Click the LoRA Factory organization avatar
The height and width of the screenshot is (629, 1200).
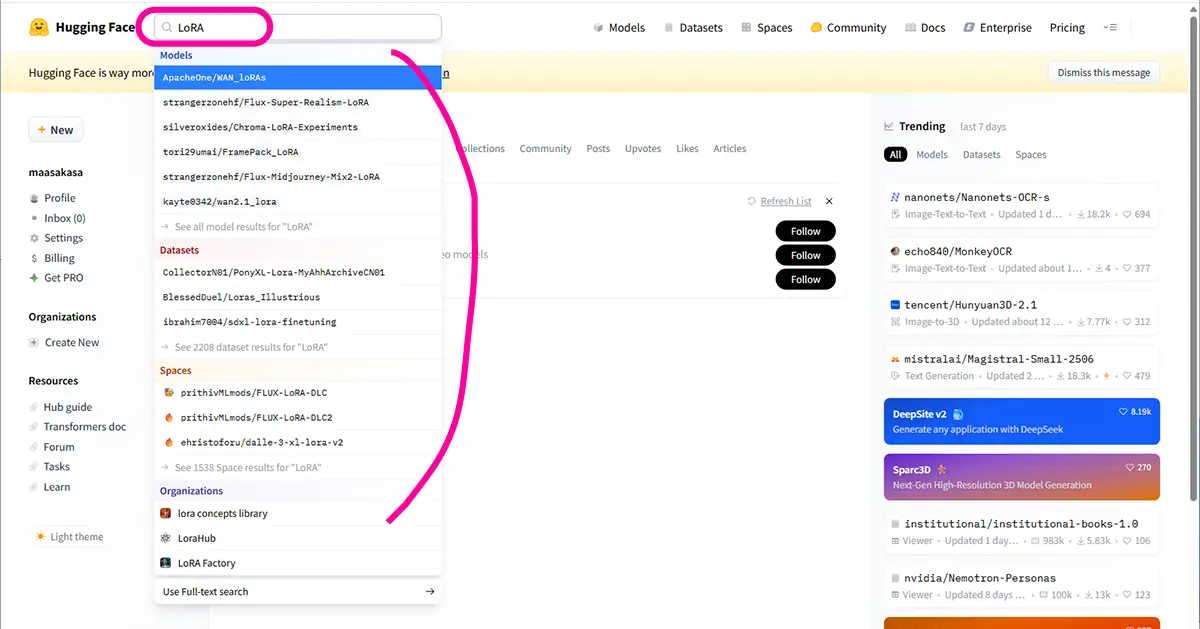pyautogui.click(x=167, y=563)
